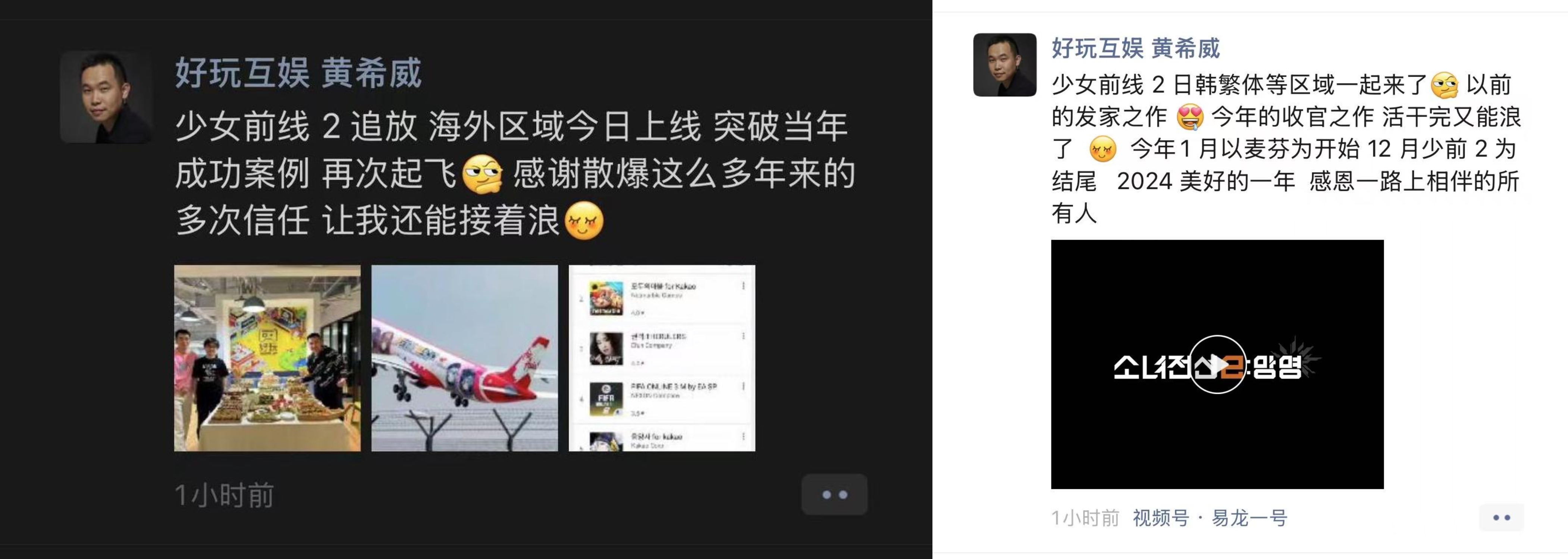Open 好玩互娱 黄希威 name in dark post

(x=298, y=73)
